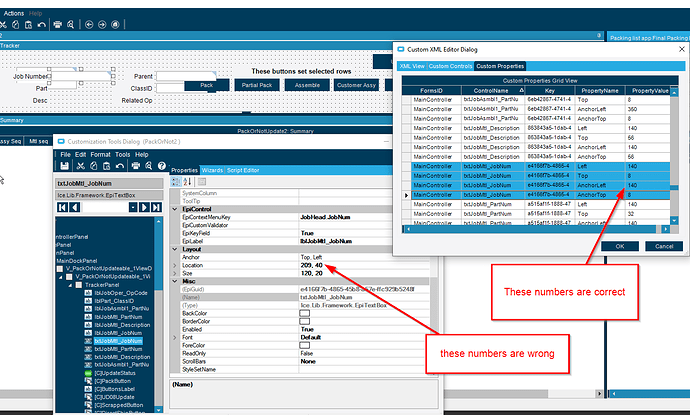Toggle checkbox beside V_PackOrNotUpdateable_1ViewD node
This screenshot has height=415, width=690.
[60, 269]
